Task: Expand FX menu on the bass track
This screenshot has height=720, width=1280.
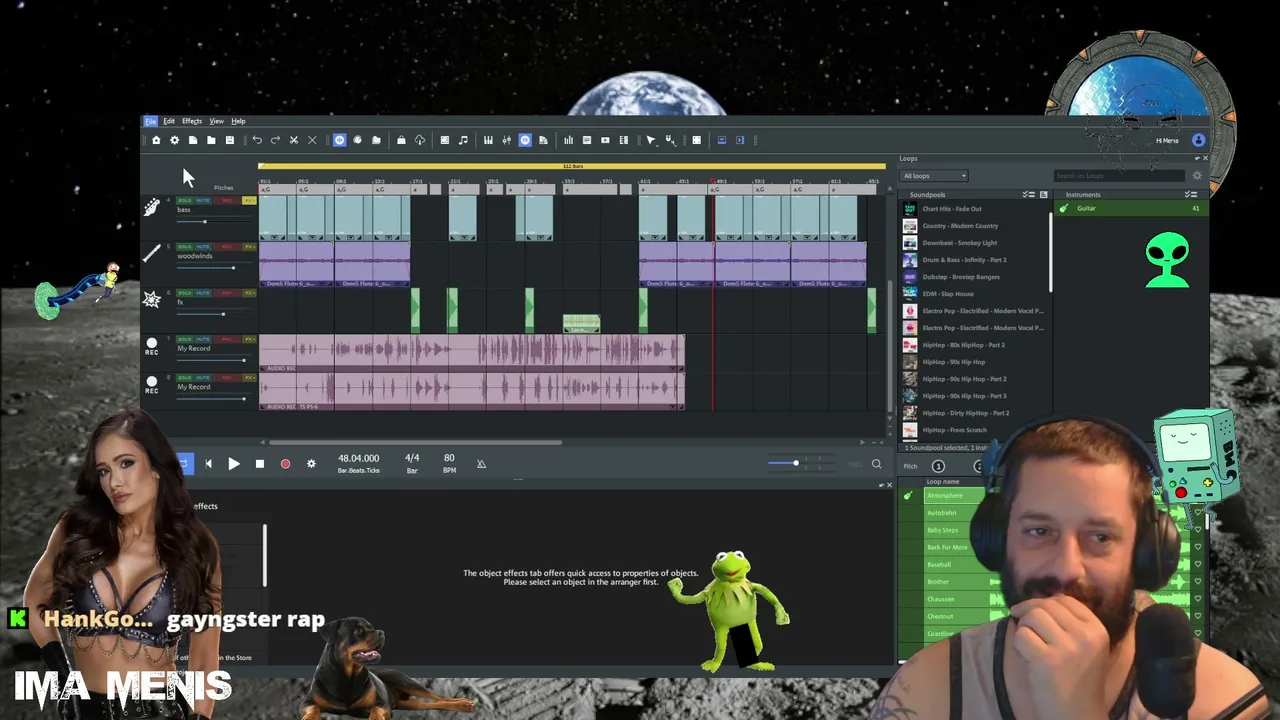Action: tap(250, 201)
